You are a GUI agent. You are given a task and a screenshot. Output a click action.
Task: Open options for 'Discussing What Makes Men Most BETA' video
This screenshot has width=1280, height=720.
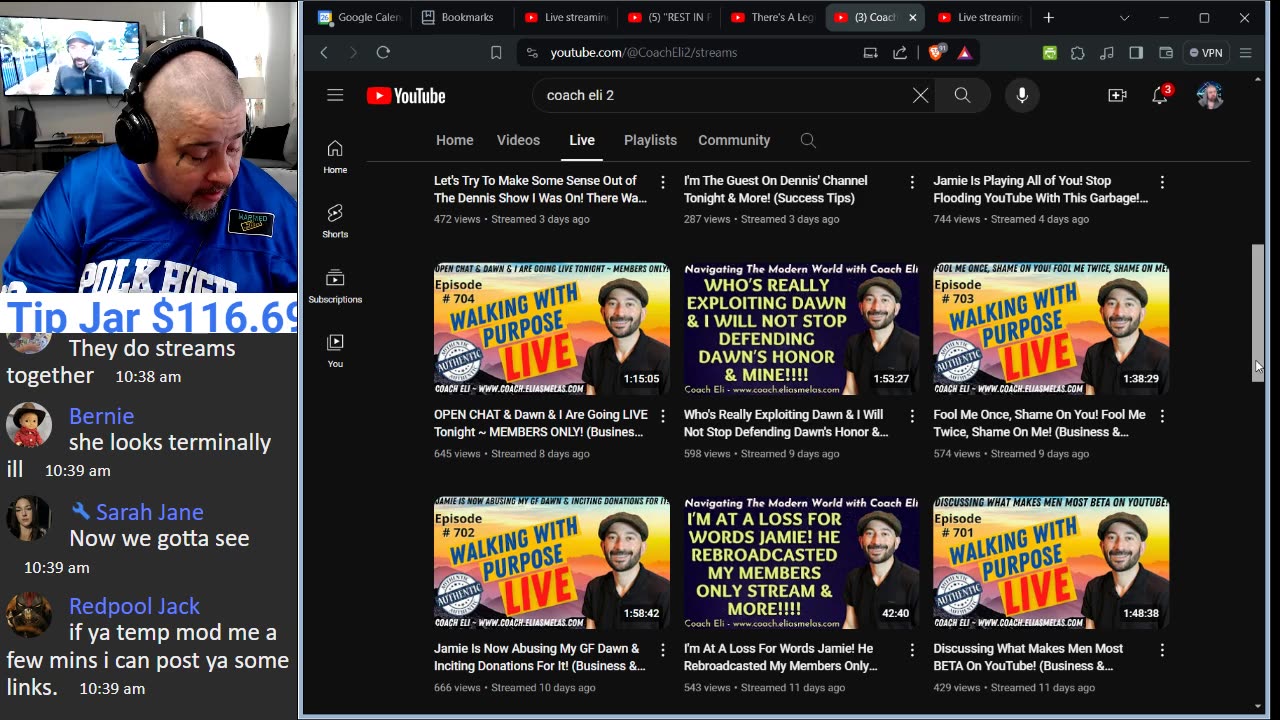click(x=1162, y=650)
